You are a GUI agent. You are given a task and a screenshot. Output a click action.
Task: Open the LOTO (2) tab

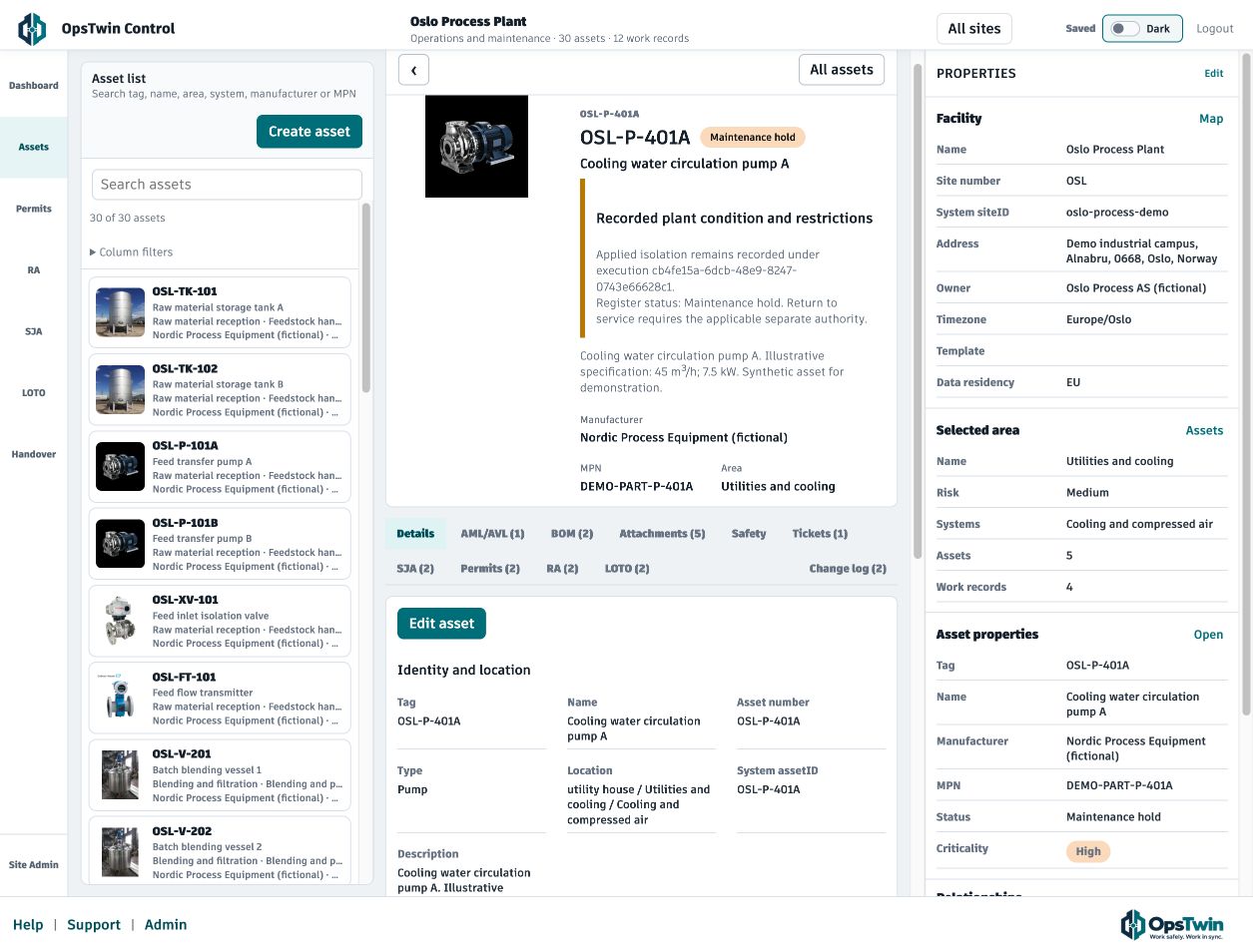click(627, 569)
